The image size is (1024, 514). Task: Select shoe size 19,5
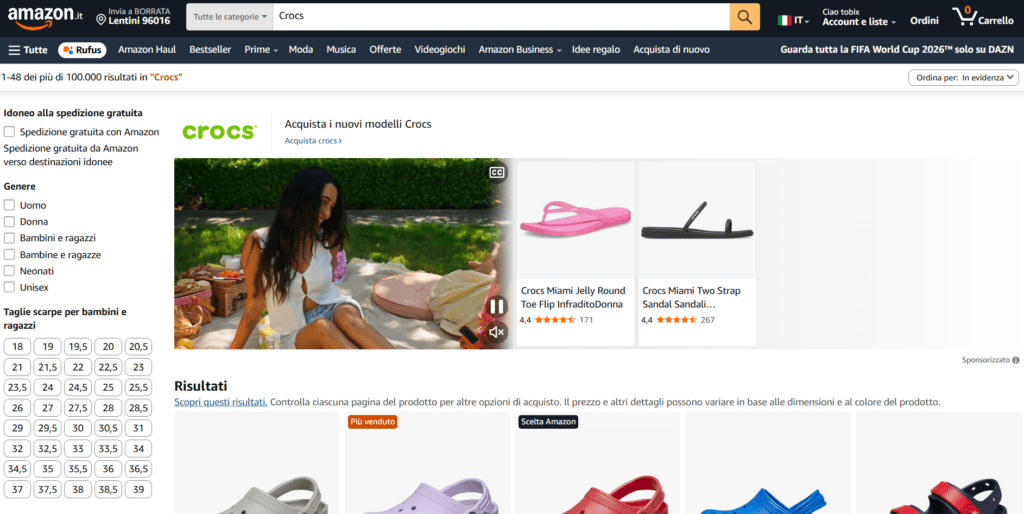point(78,346)
